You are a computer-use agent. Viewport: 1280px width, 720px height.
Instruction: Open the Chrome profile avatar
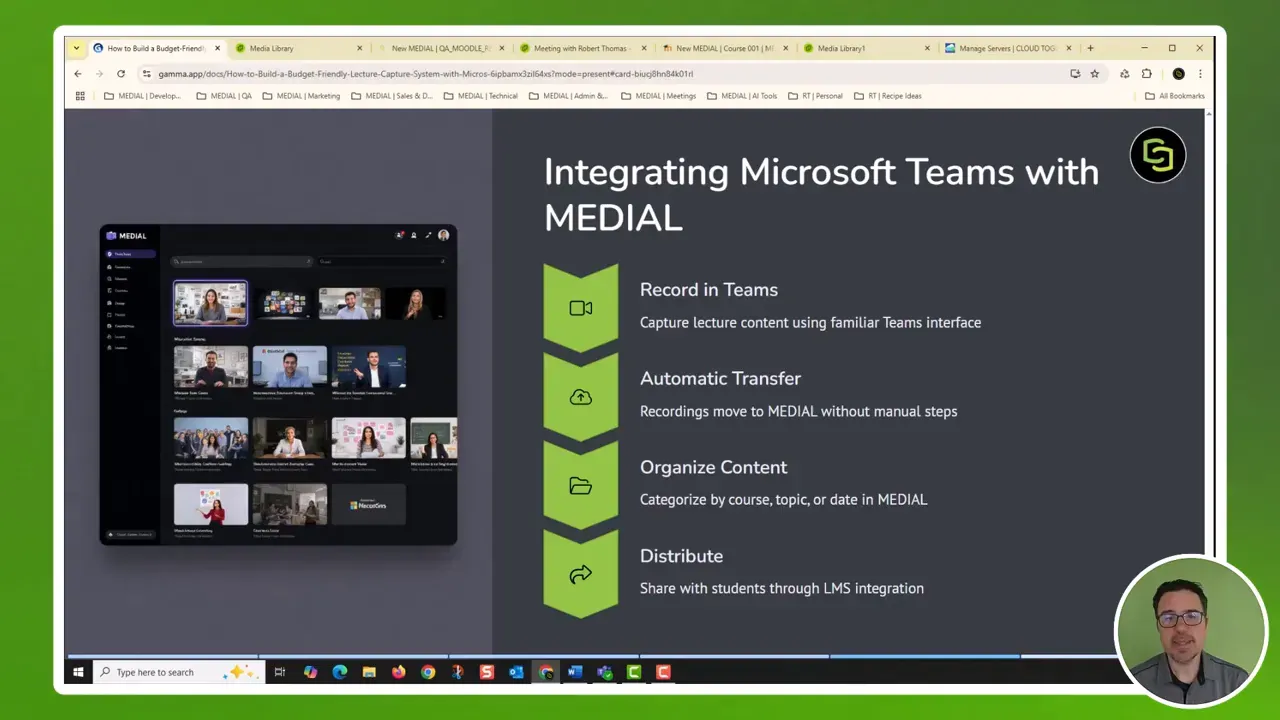[x=1179, y=74]
